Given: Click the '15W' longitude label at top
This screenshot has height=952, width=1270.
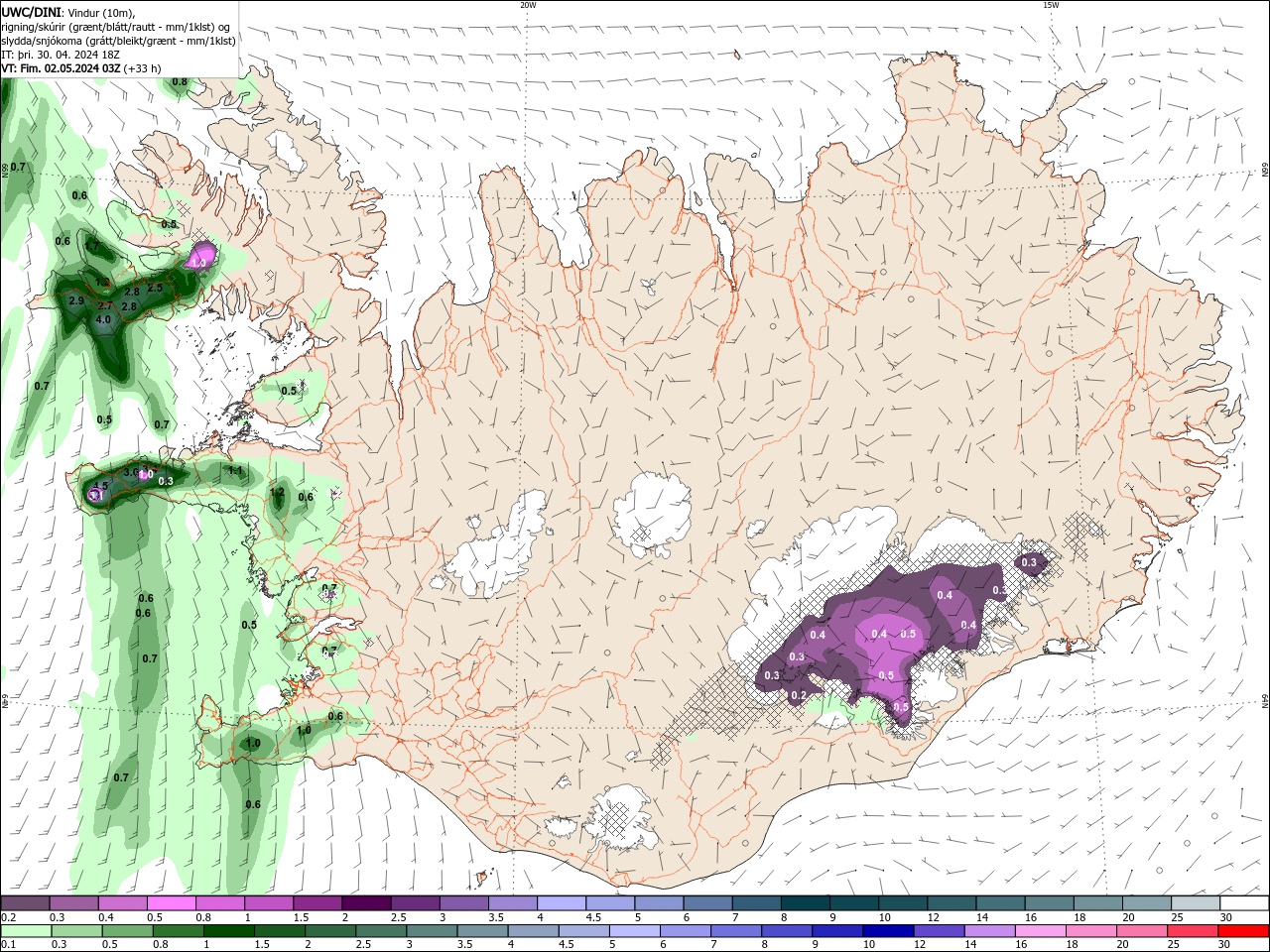Looking at the screenshot, I should point(1051,5).
